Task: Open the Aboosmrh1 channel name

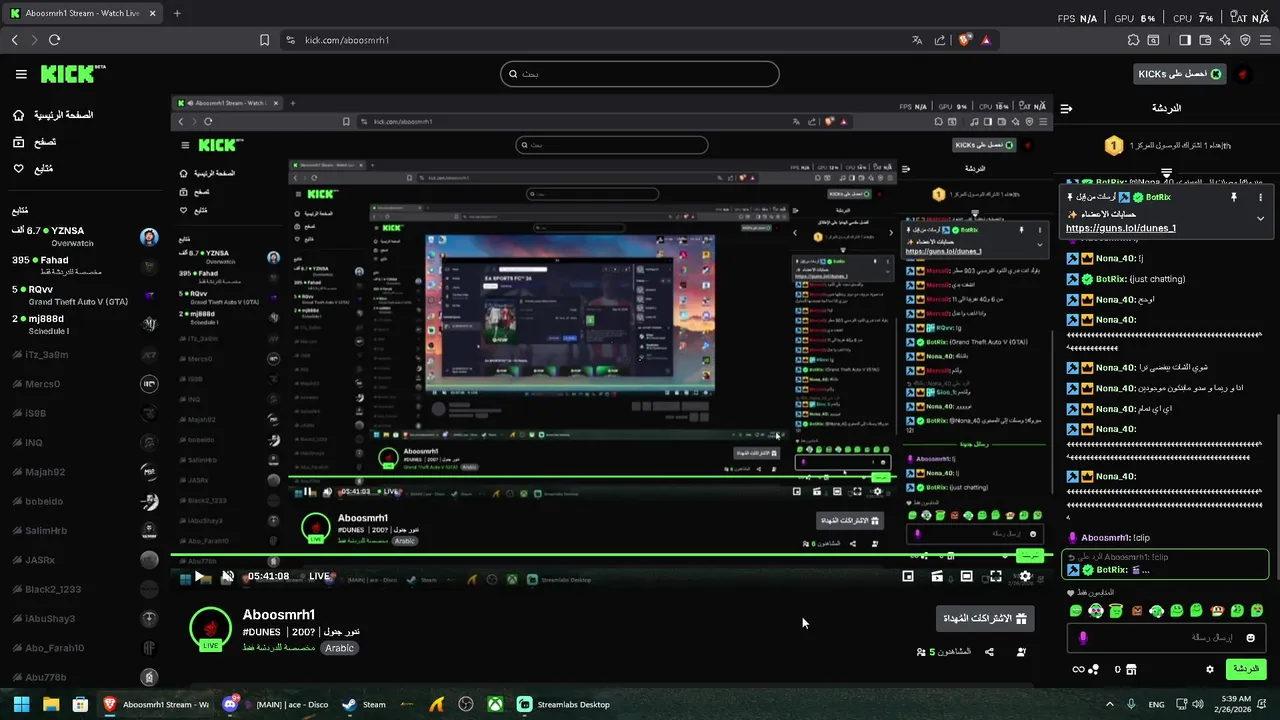Action: tap(279, 615)
